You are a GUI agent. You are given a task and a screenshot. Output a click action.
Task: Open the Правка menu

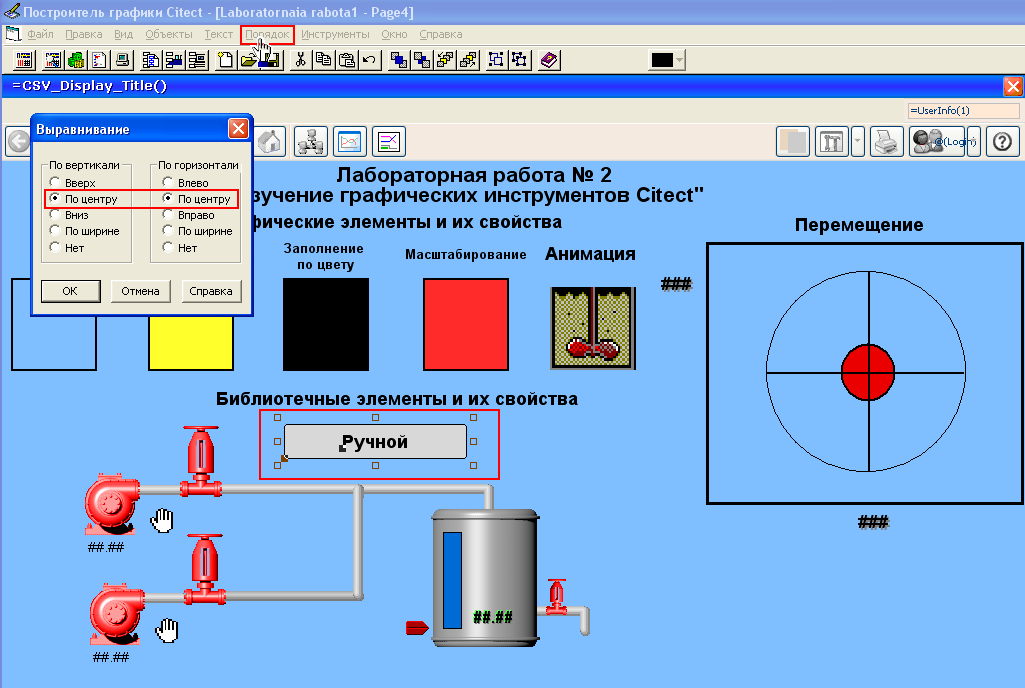[84, 34]
